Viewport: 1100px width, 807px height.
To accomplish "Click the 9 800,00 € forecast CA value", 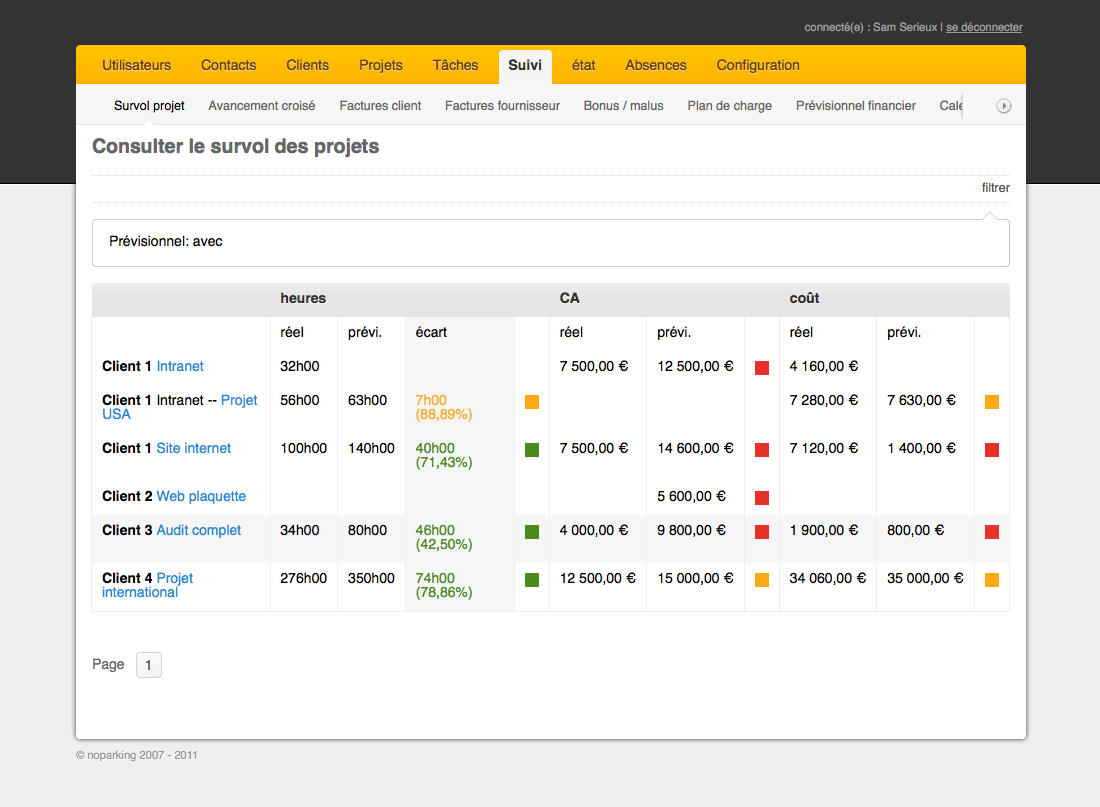I will click(x=691, y=531).
